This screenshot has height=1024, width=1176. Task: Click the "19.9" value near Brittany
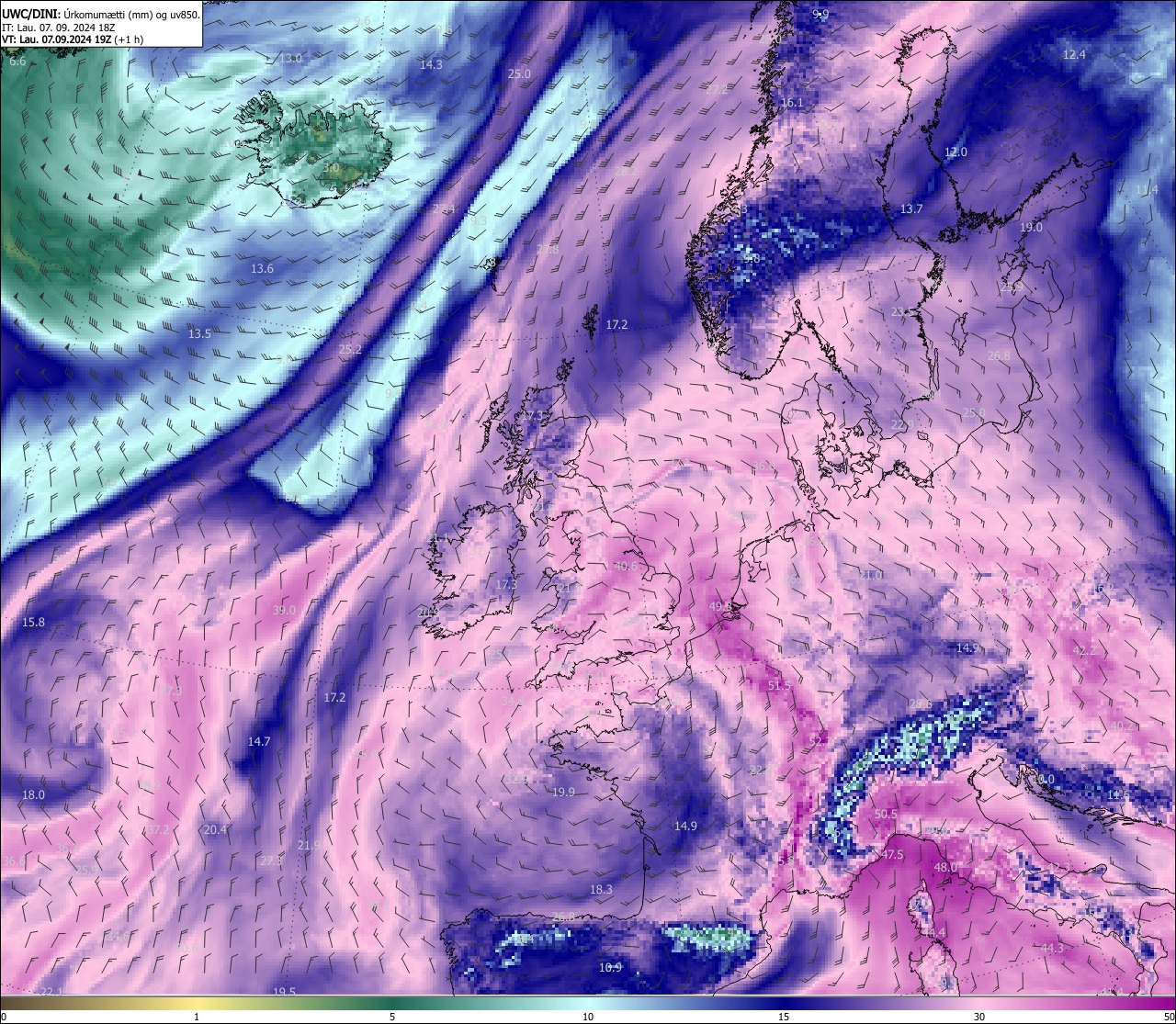pyautogui.click(x=563, y=793)
